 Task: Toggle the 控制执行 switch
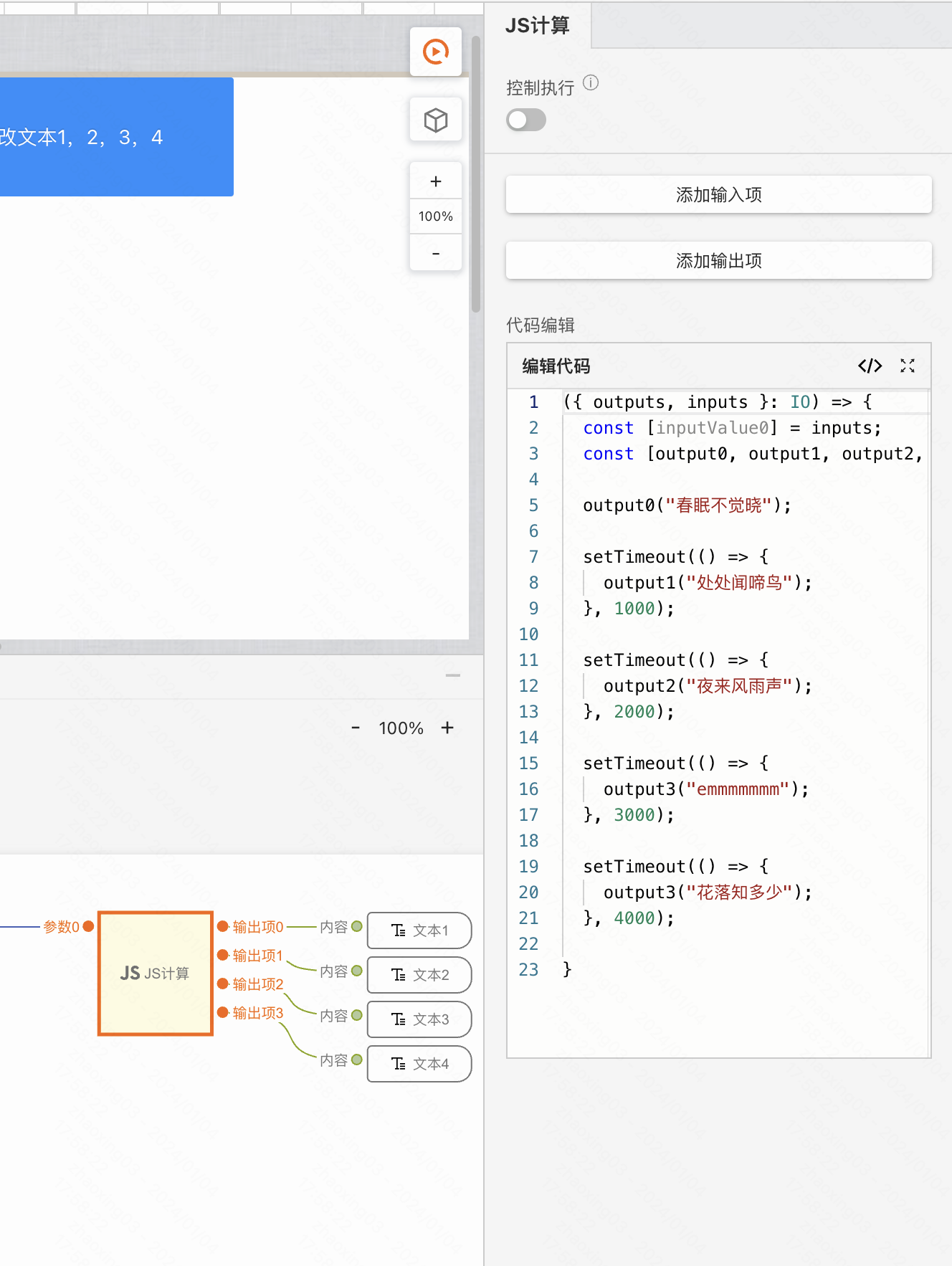click(x=526, y=120)
